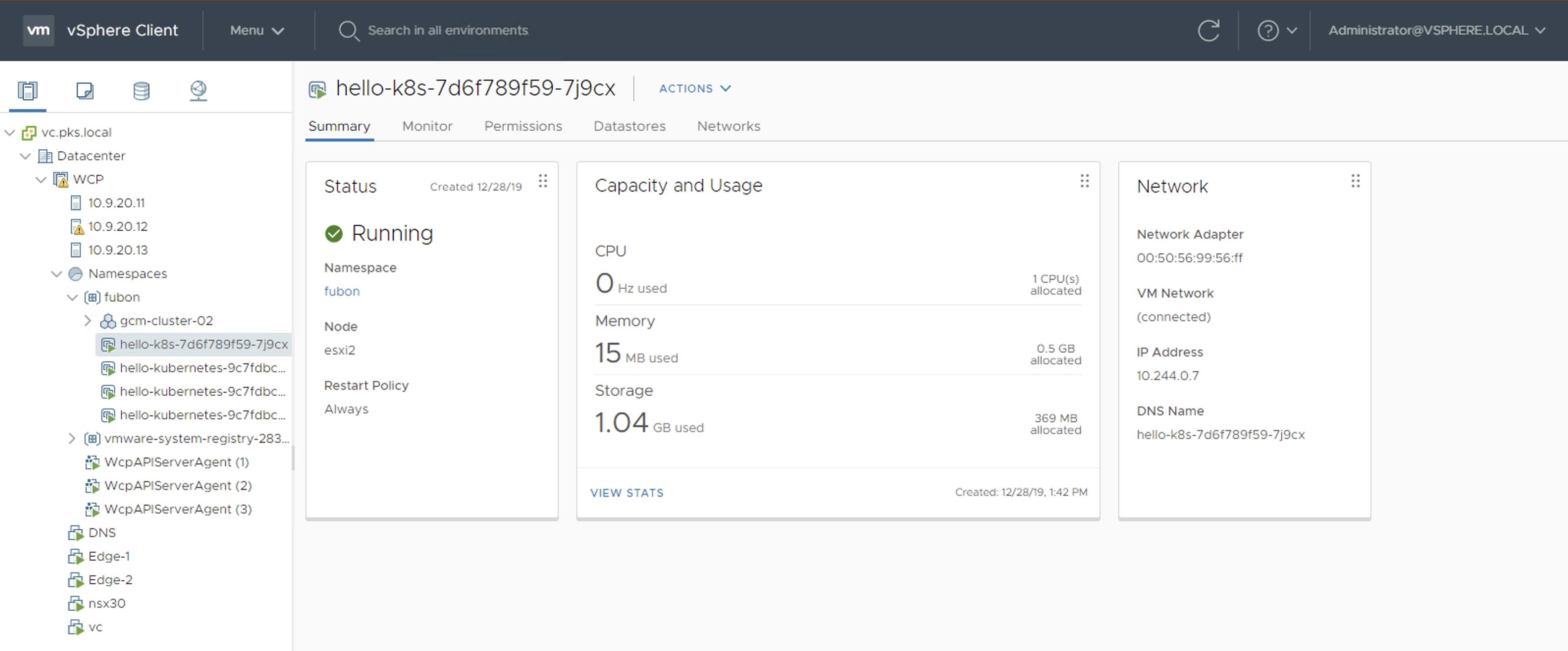Switch to VMs and Templates view icon
This screenshot has height=651, width=1568.
84,91
